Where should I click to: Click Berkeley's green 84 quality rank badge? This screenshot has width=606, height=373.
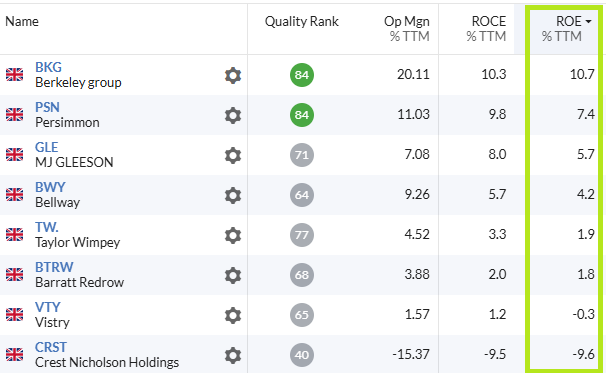click(x=302, y=75)
